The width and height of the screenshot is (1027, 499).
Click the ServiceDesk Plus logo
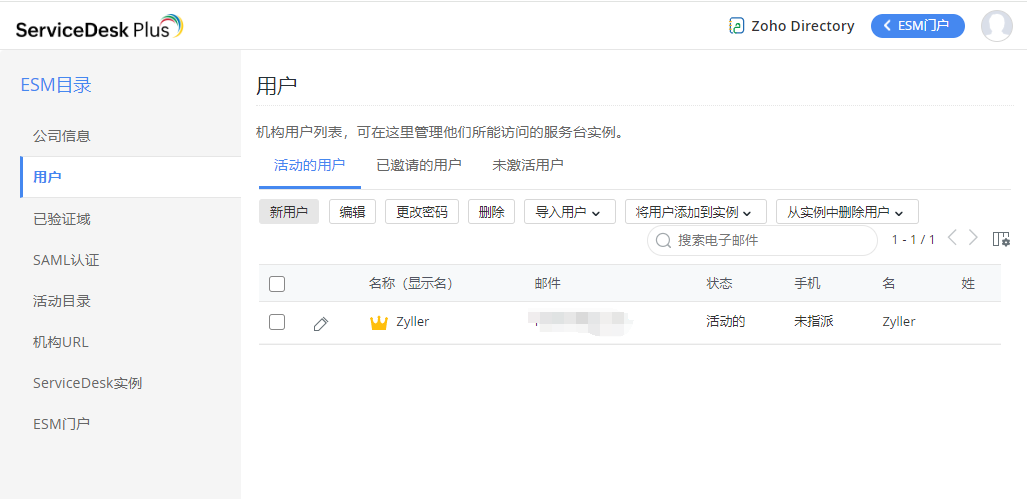[99, 27]
